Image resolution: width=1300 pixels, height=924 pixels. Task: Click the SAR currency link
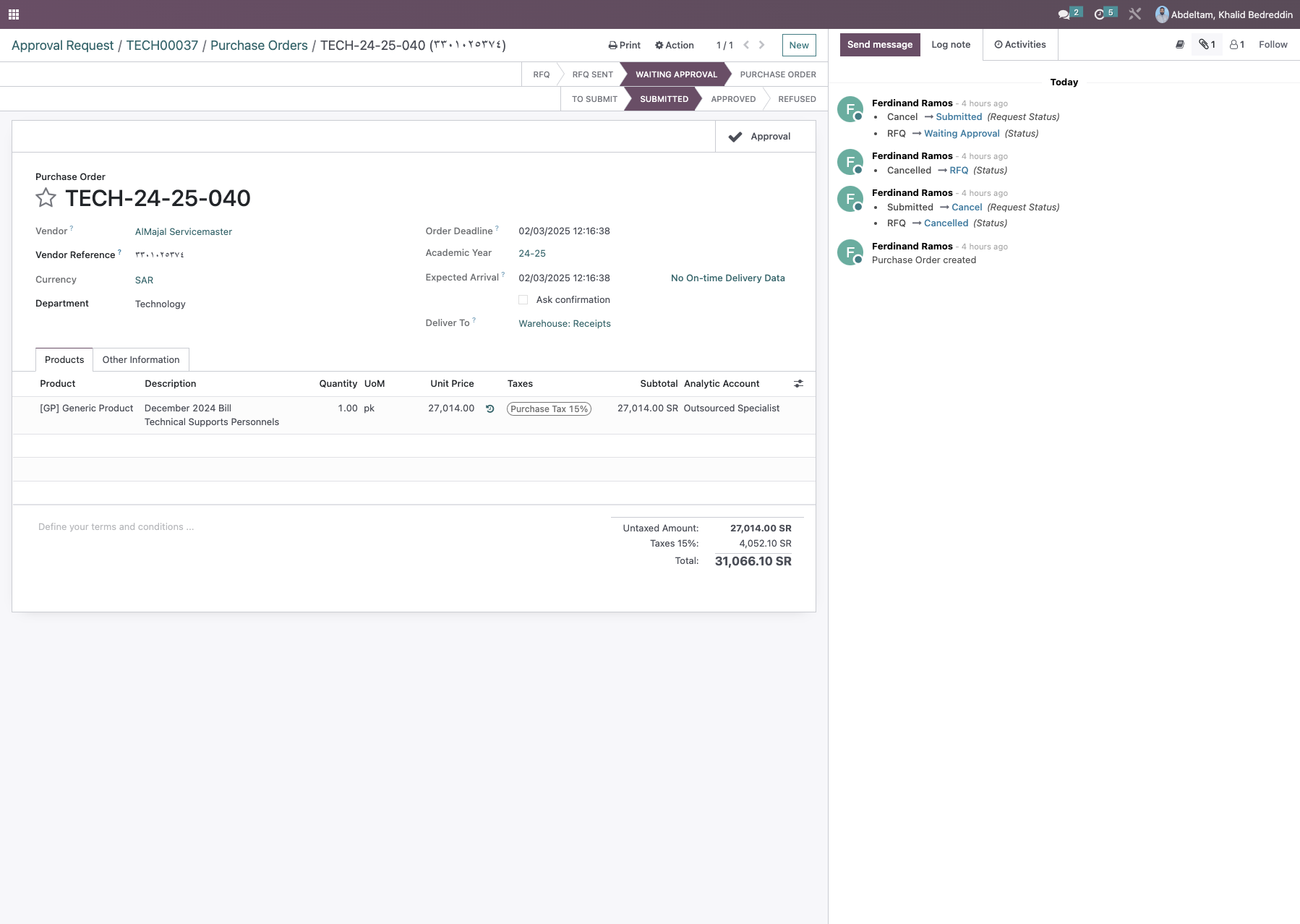pos(144,281)
